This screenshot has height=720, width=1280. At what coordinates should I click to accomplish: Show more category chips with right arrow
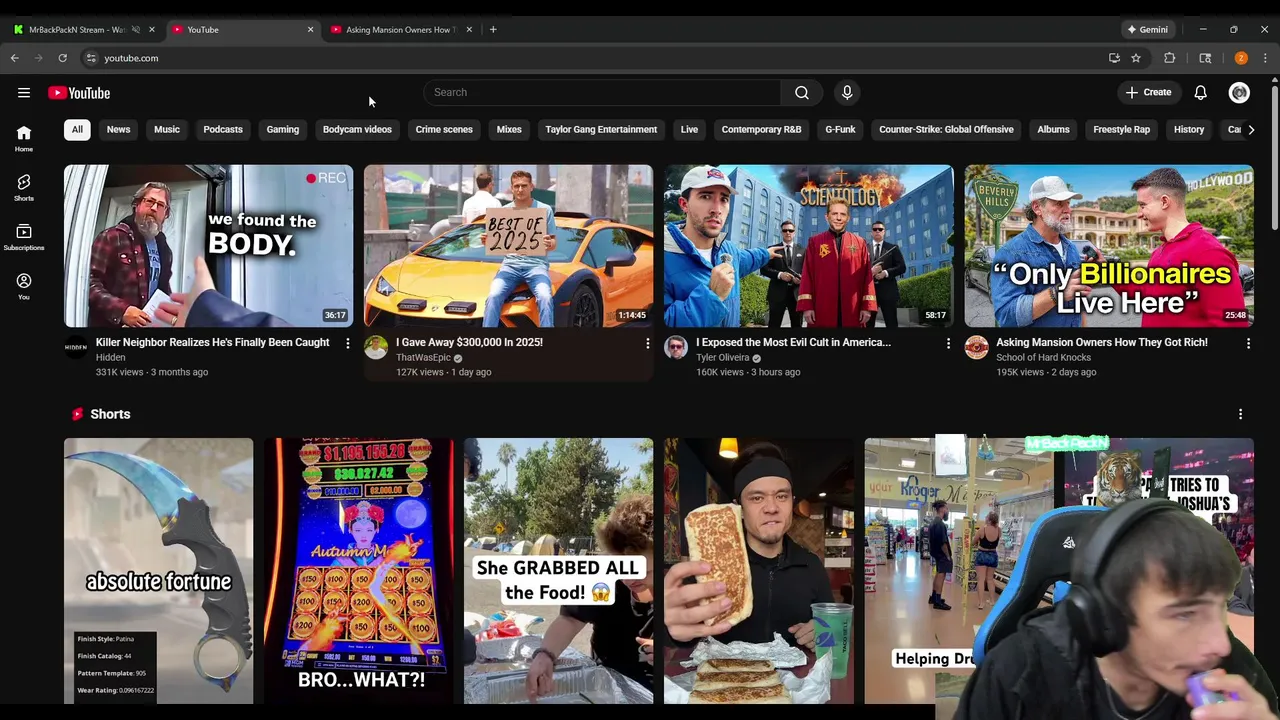(x=1250, y=129)
